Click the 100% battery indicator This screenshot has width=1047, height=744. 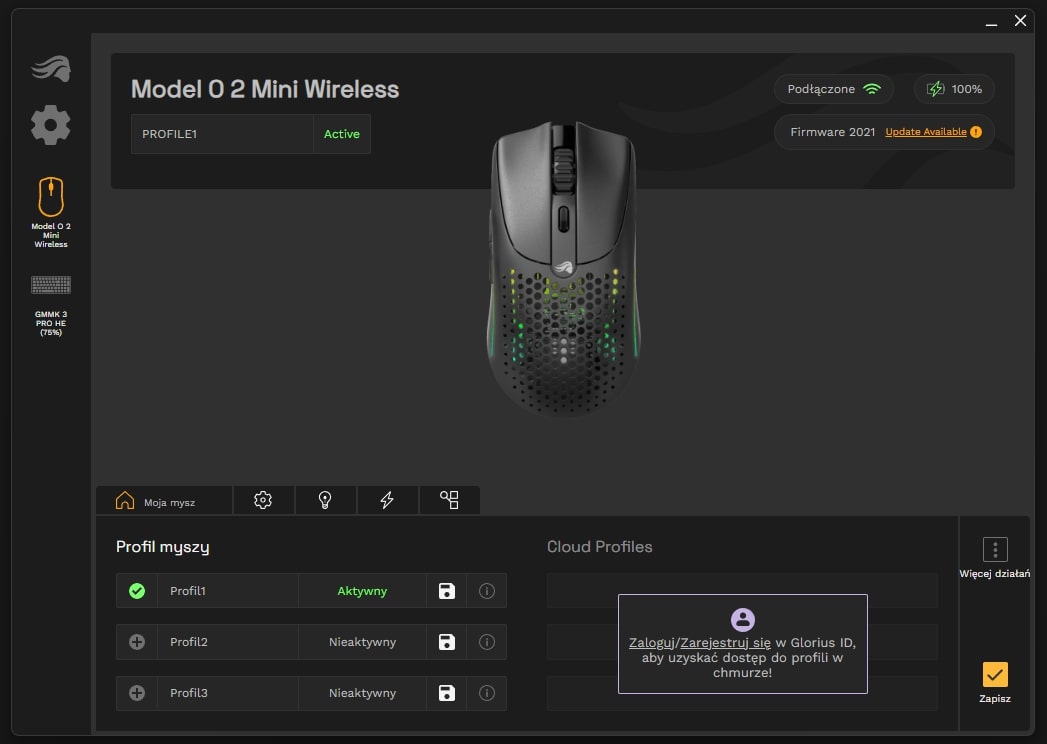954,89
